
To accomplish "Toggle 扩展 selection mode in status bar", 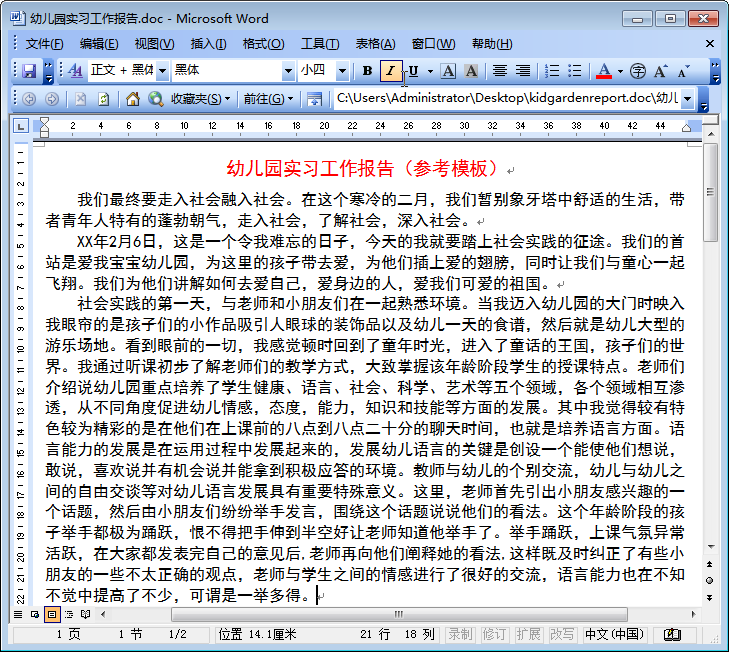I will tap(528, 634).
